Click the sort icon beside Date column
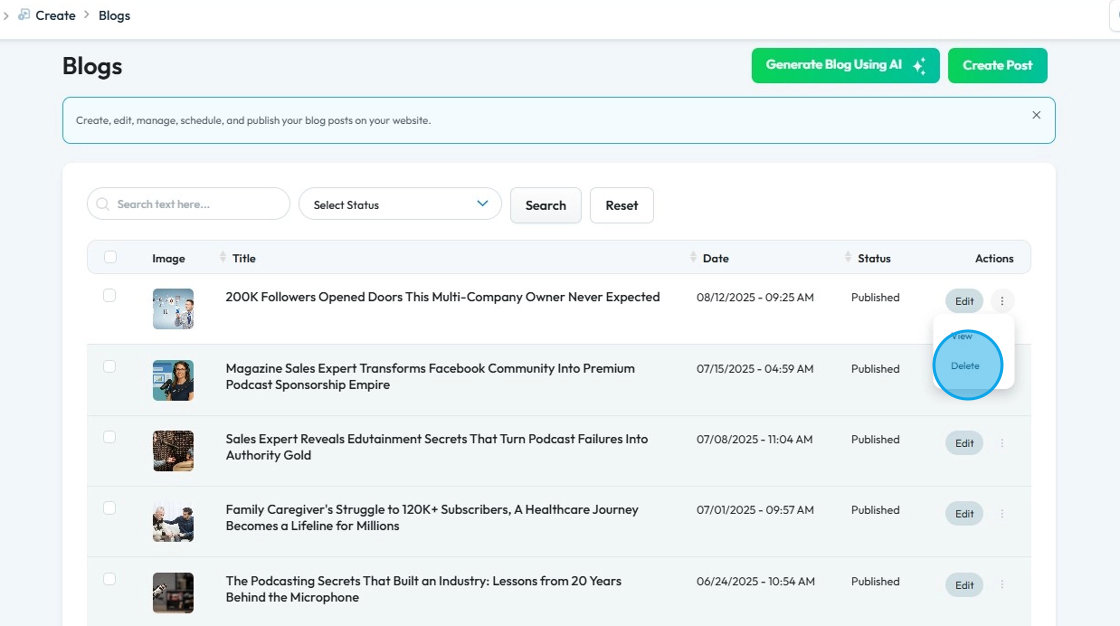The width and height of the screenshot is (1120, 626). tap(693, 258)
